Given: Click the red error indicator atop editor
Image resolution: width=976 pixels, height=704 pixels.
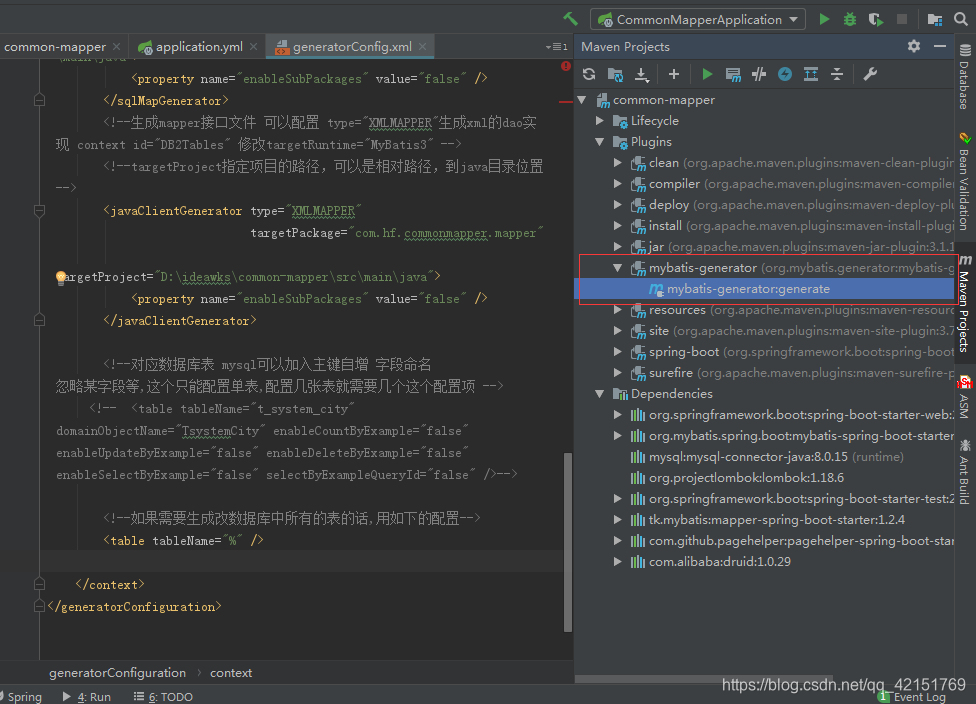Looking at the screenshot, I should point(565,65).
